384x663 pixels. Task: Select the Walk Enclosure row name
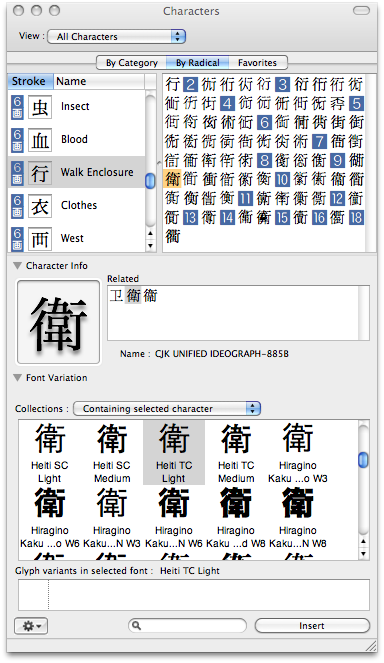[97, 172]
